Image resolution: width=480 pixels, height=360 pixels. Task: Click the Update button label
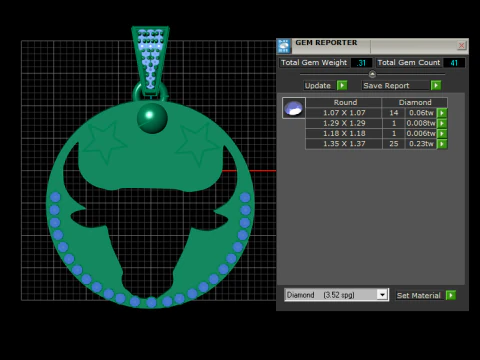(x=318, y=86)
